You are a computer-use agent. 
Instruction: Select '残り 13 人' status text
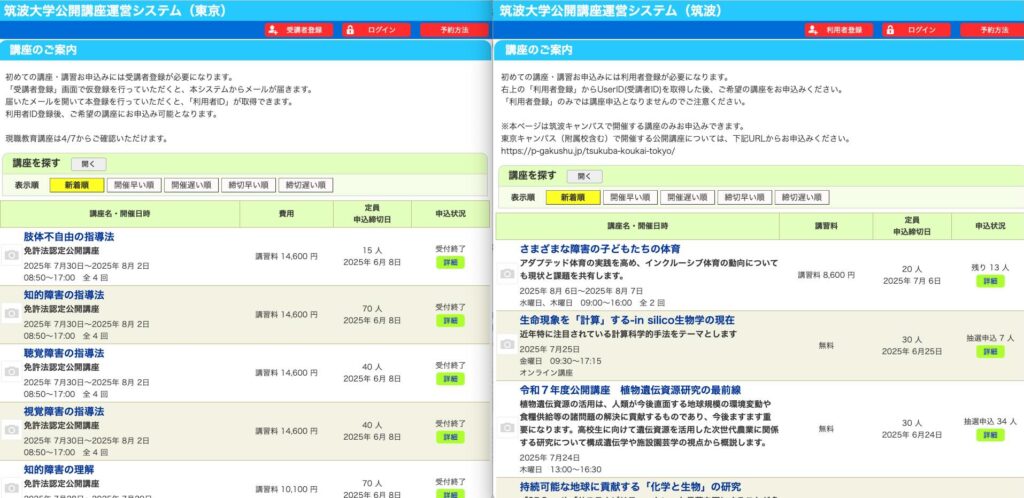point(990,268)
